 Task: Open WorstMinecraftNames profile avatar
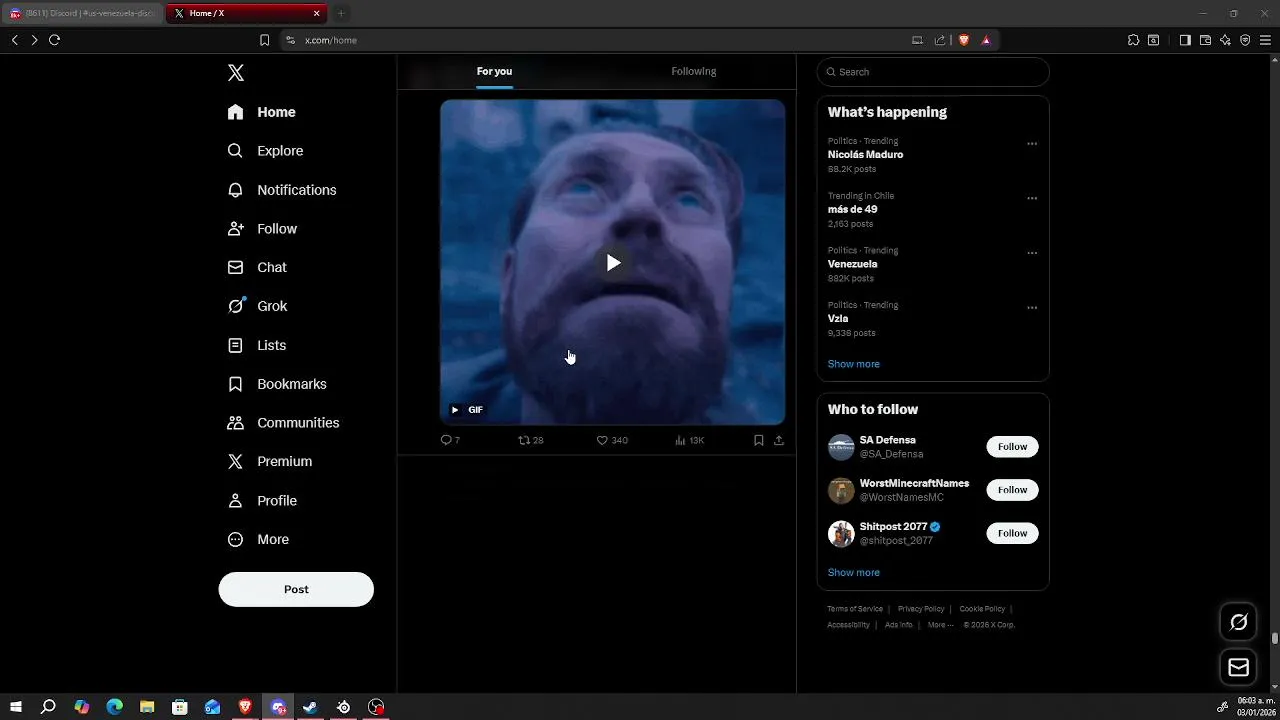click(x=841, y=490)
